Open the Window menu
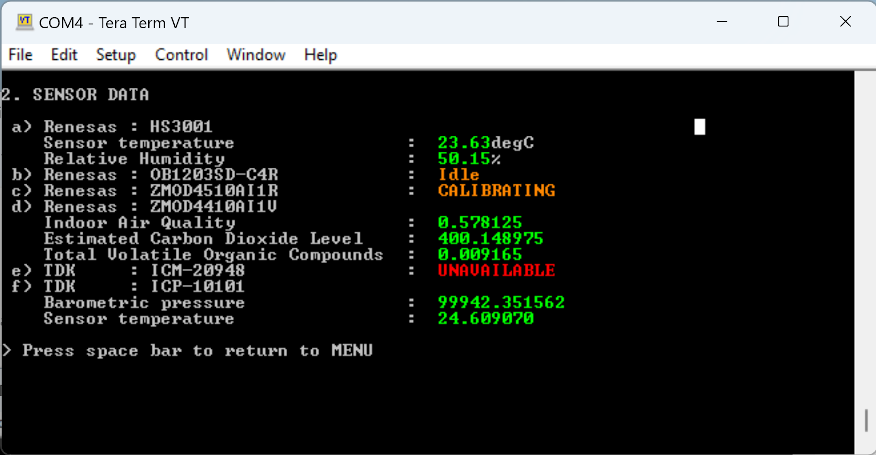 click(x=256, y=55)
